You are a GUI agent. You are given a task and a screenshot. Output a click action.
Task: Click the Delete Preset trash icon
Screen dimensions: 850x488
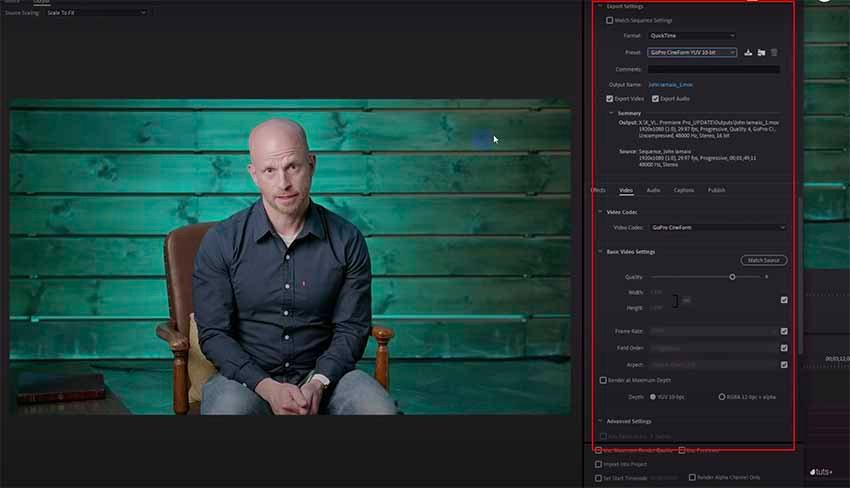tap(774, 52)
